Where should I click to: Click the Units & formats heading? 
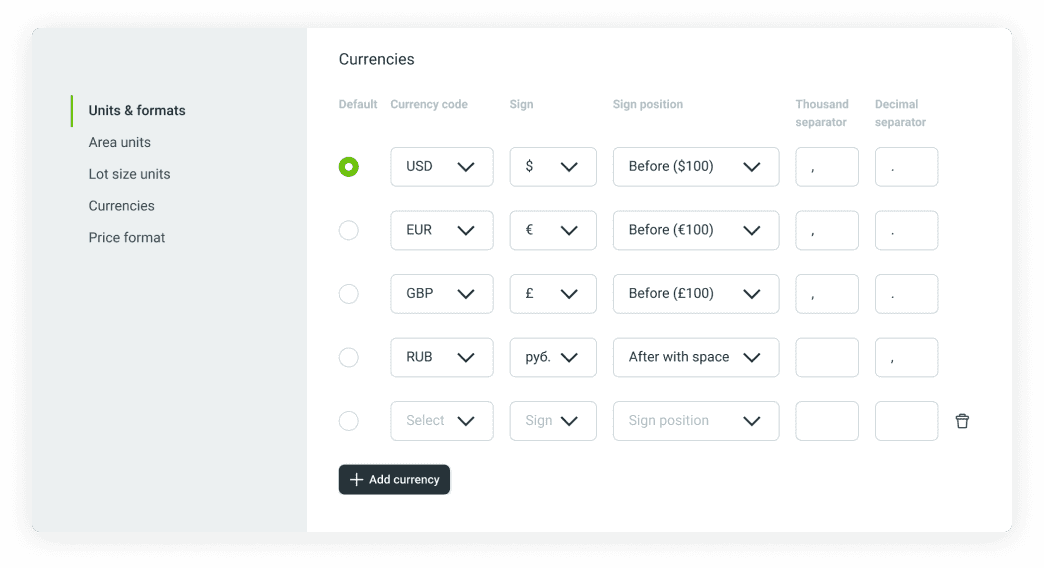(137, 110)
